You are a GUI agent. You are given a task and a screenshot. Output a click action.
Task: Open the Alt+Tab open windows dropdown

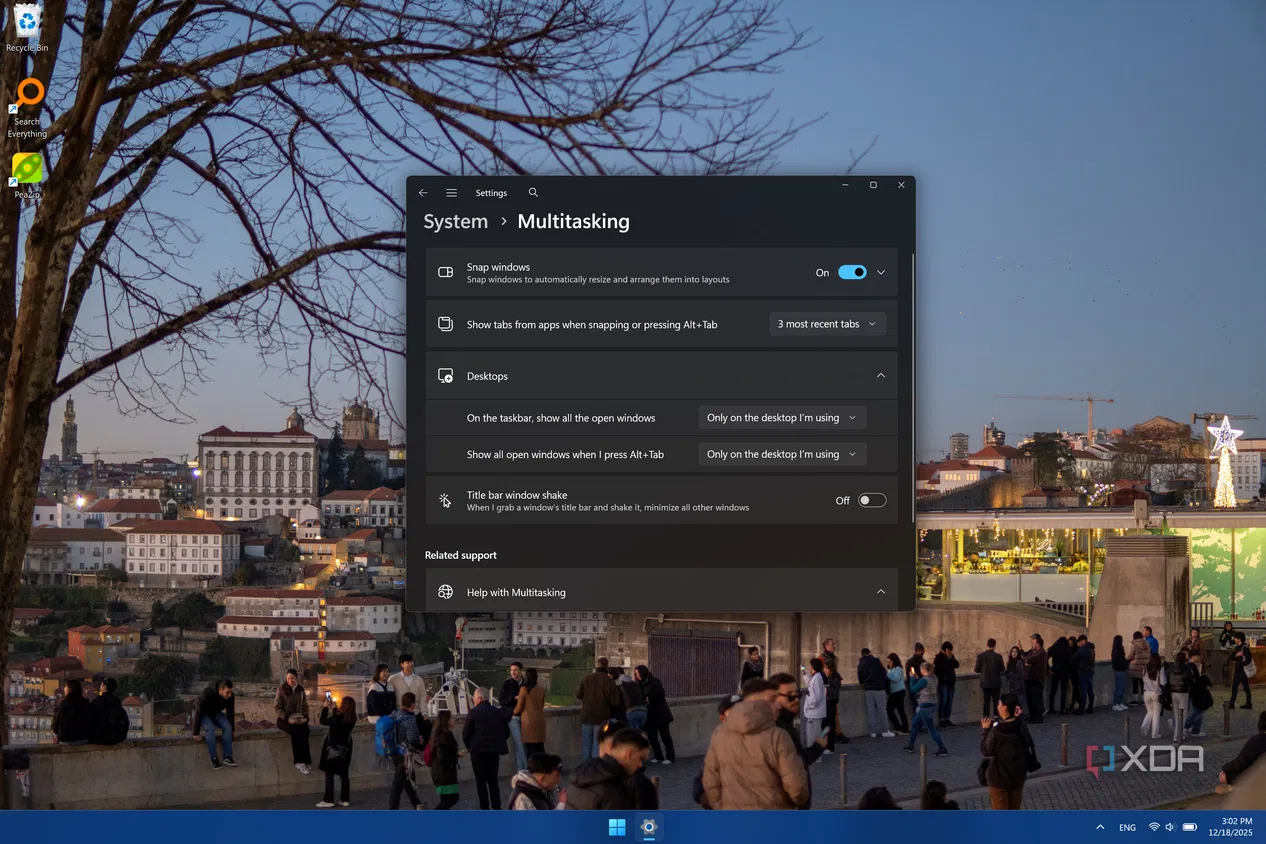(x=782, y=454)
